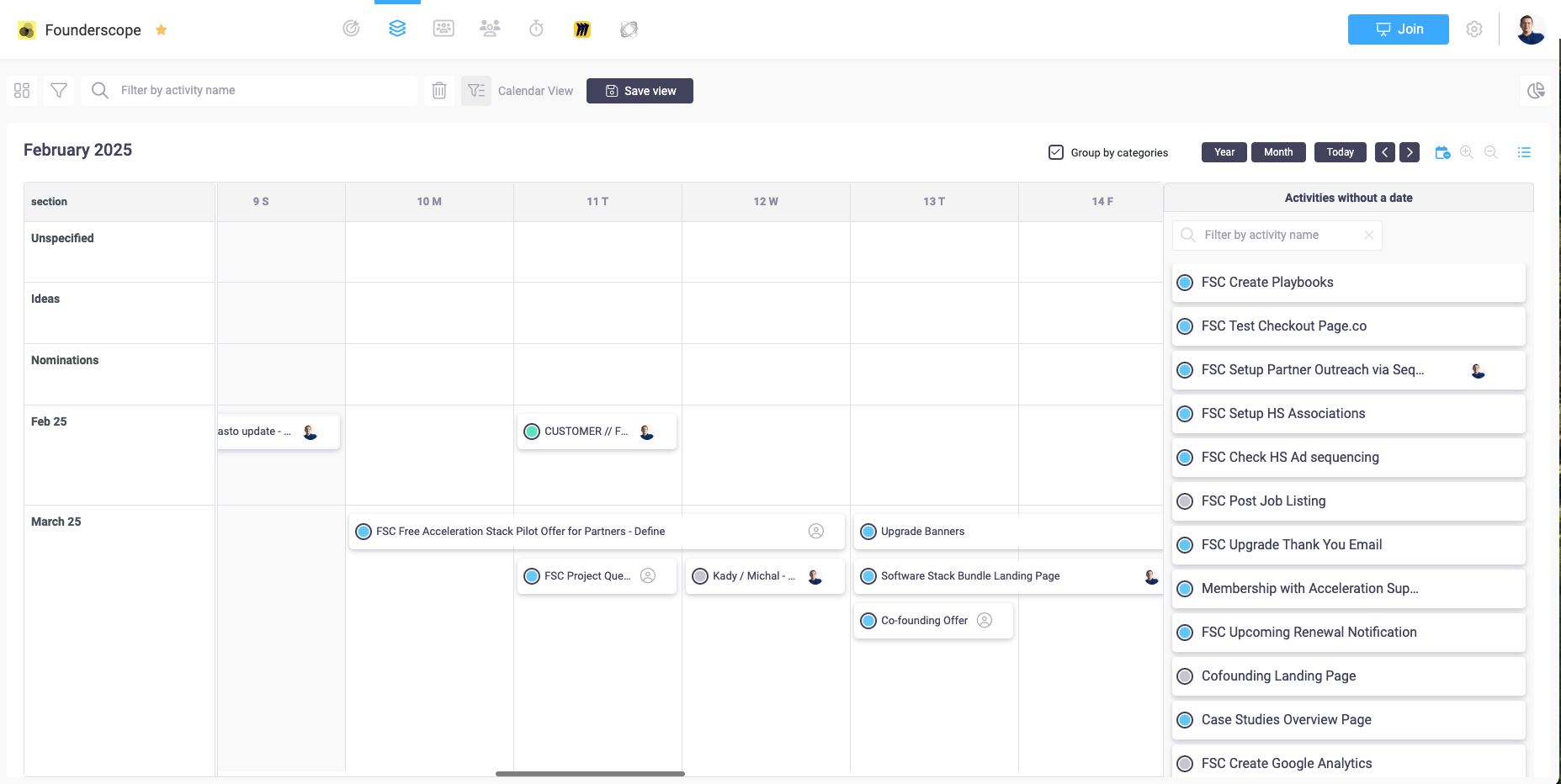Toggle the status circle on FSC Create Playbooks
1561x784 pixels.
[1185, 282]
